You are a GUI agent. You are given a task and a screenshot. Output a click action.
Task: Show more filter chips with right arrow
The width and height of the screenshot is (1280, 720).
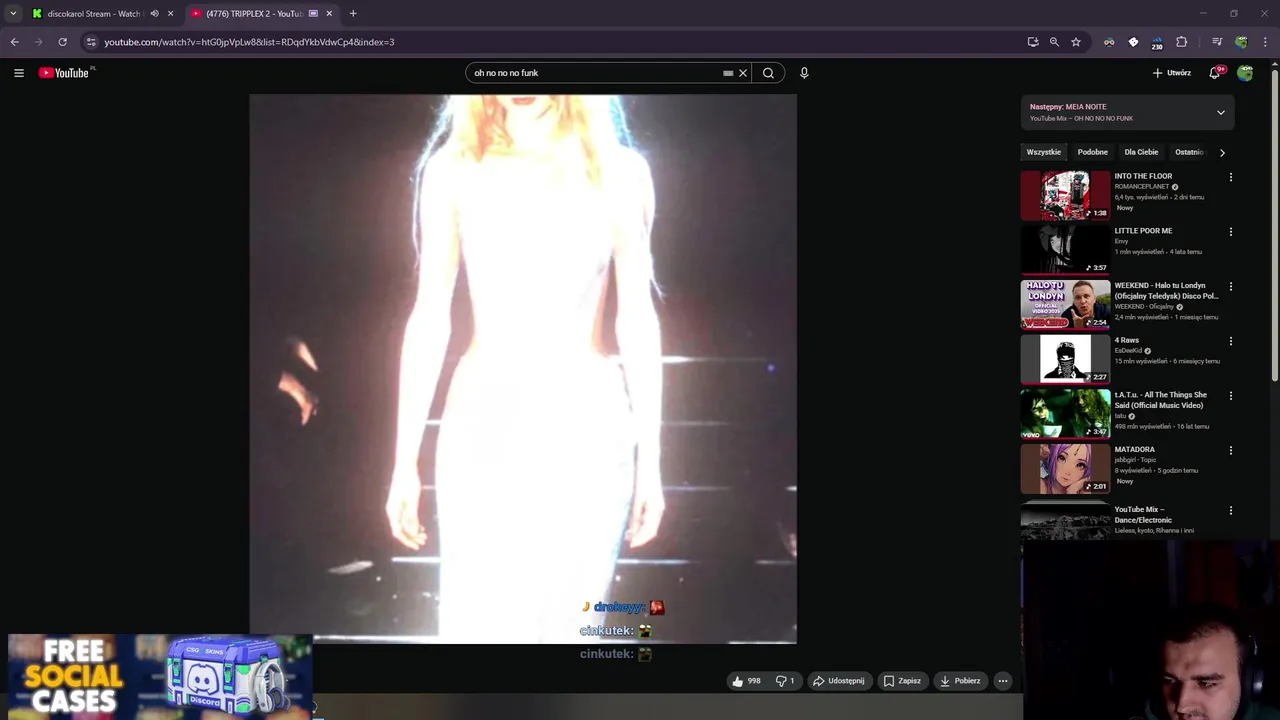point(1222,152)
